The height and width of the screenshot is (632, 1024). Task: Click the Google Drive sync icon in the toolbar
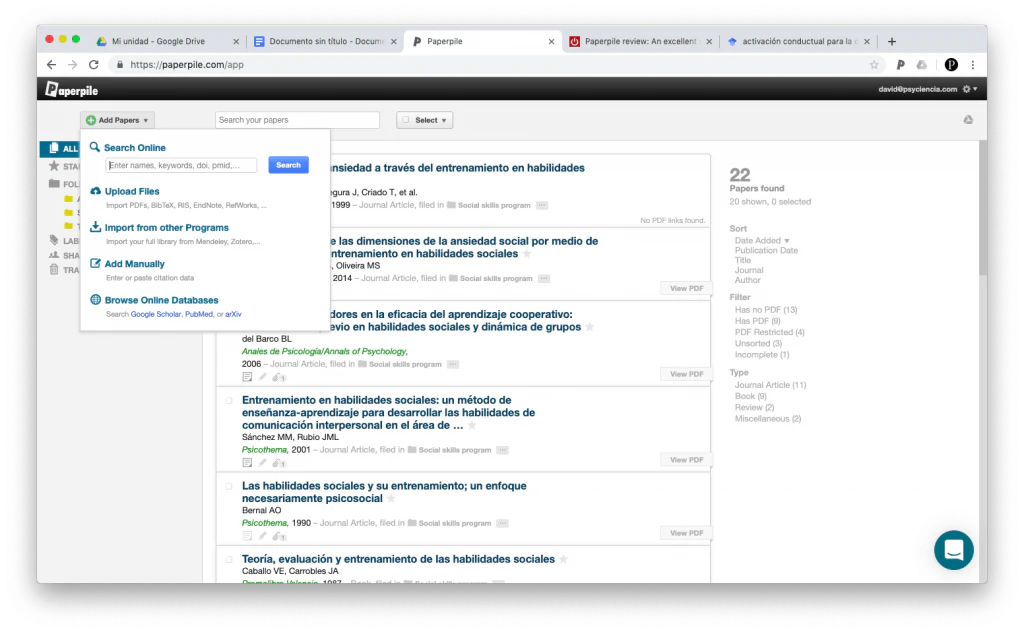click(x=968, y=120)
